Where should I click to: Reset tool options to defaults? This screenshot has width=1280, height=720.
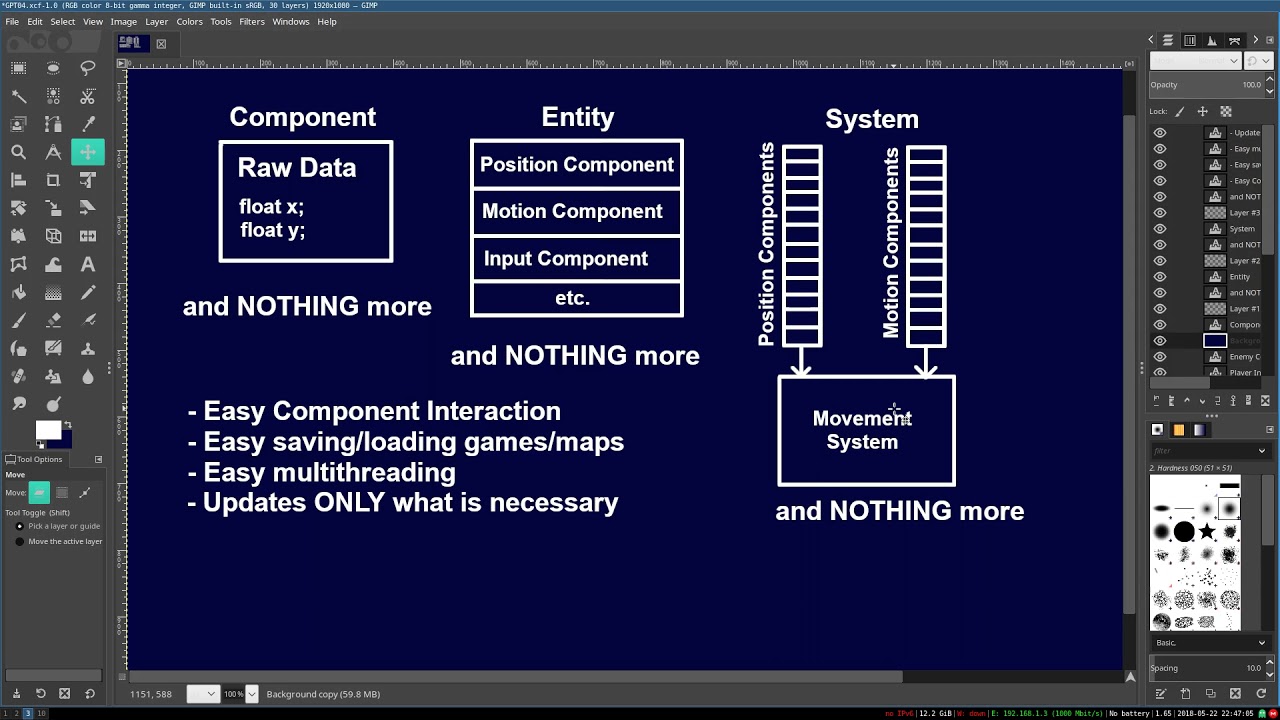[89, 693]
